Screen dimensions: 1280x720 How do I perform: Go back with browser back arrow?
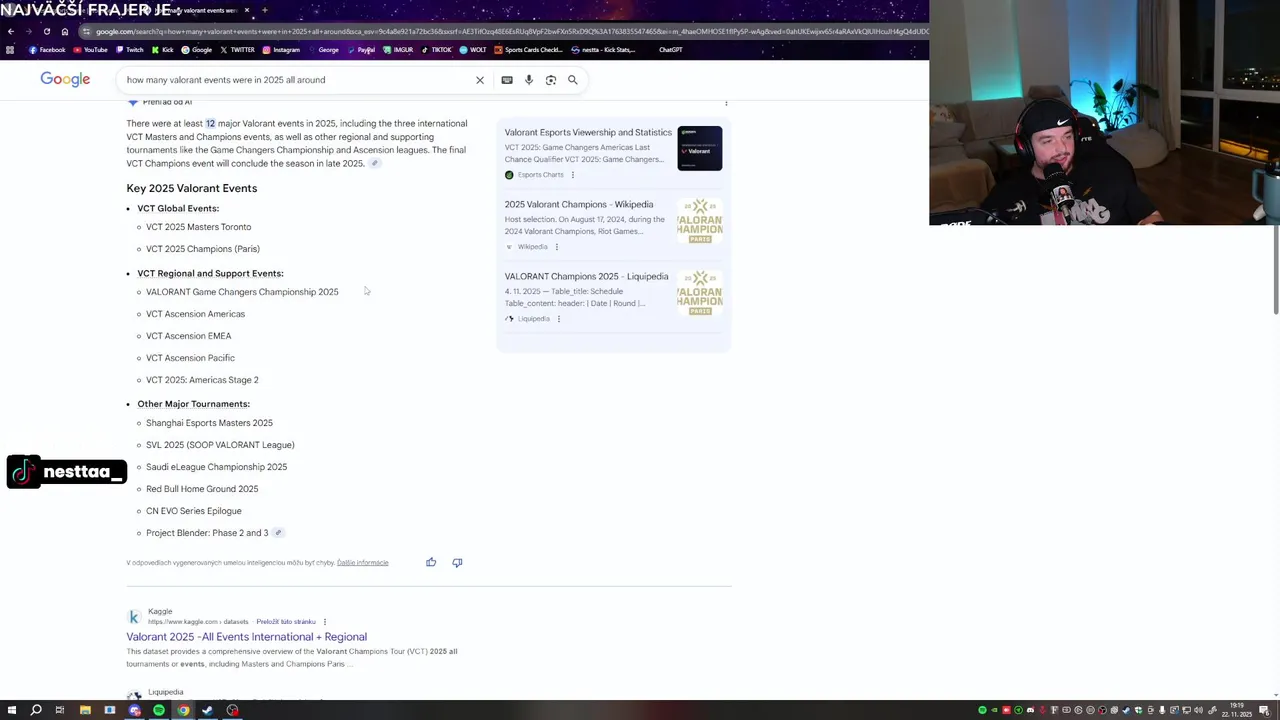click(x=11, y=31)
